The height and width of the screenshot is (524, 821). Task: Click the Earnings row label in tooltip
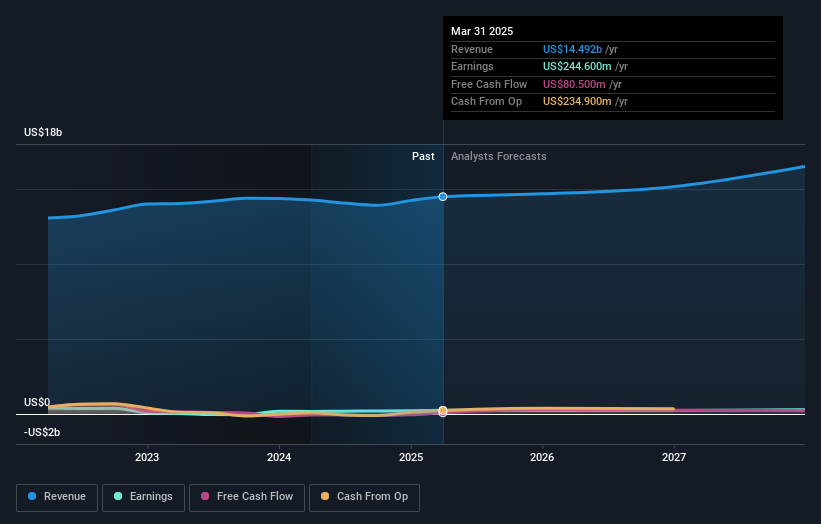point(472,66)
